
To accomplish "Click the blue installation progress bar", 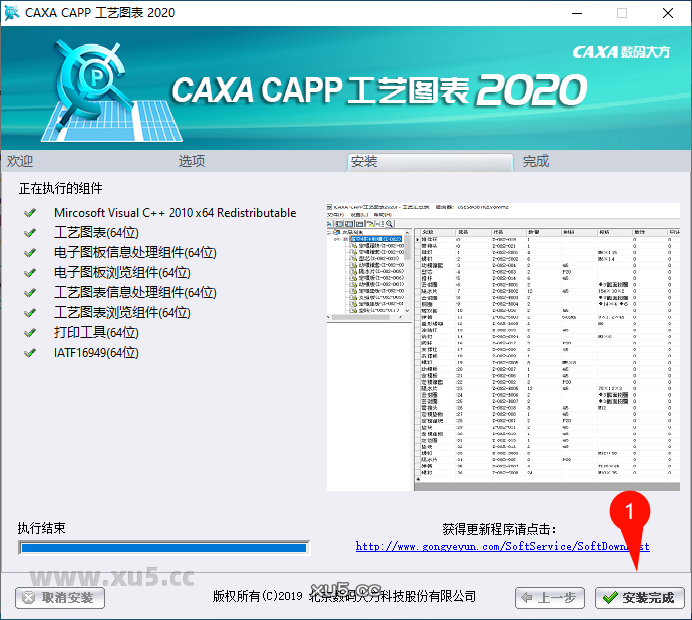I will tap(163, 547).
